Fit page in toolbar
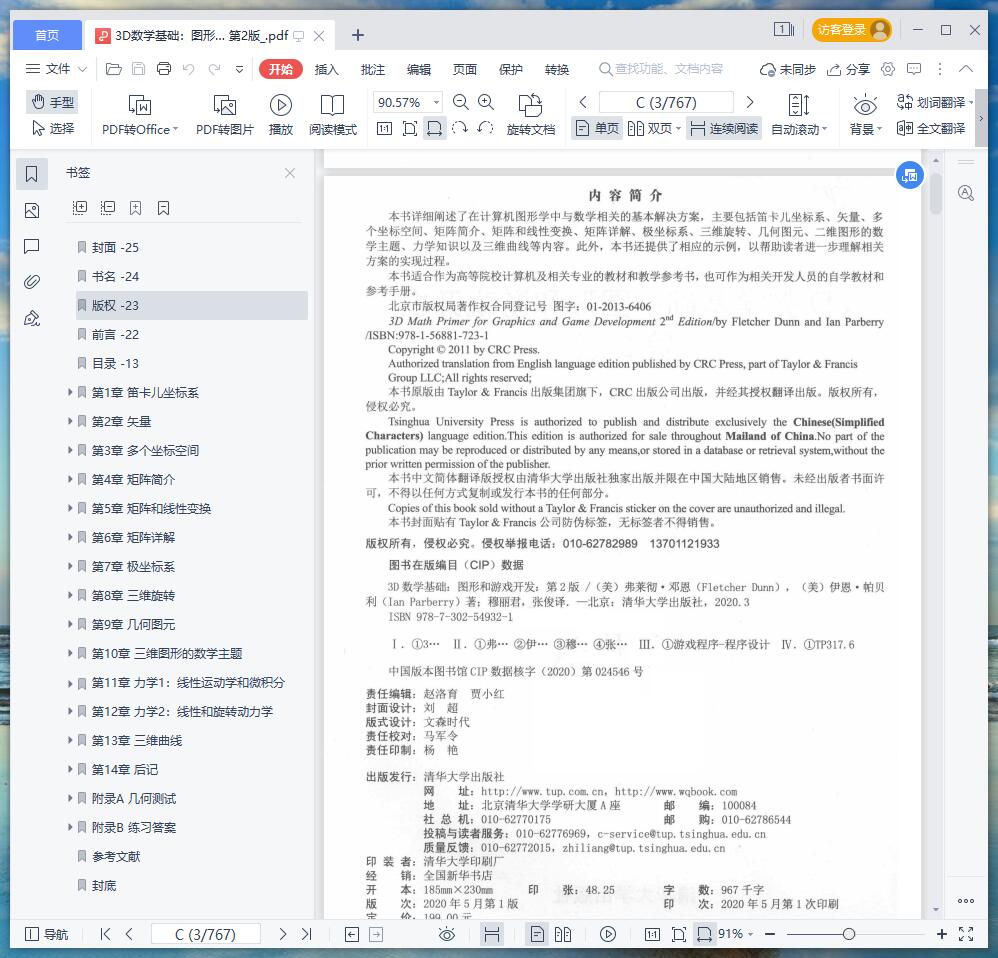 (410, 129)
